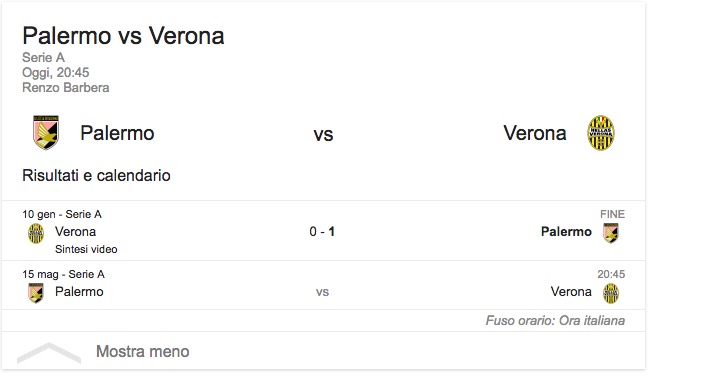Click the large Hellas Verona crest icon
Image resolution: width=705 pixels, height=376 pixels.
[601, 133]
